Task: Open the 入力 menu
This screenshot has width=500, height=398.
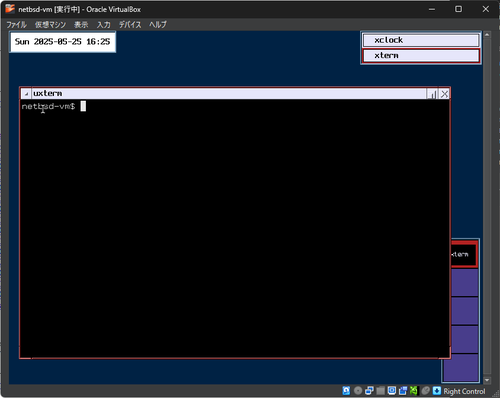Action: [104, 25]
